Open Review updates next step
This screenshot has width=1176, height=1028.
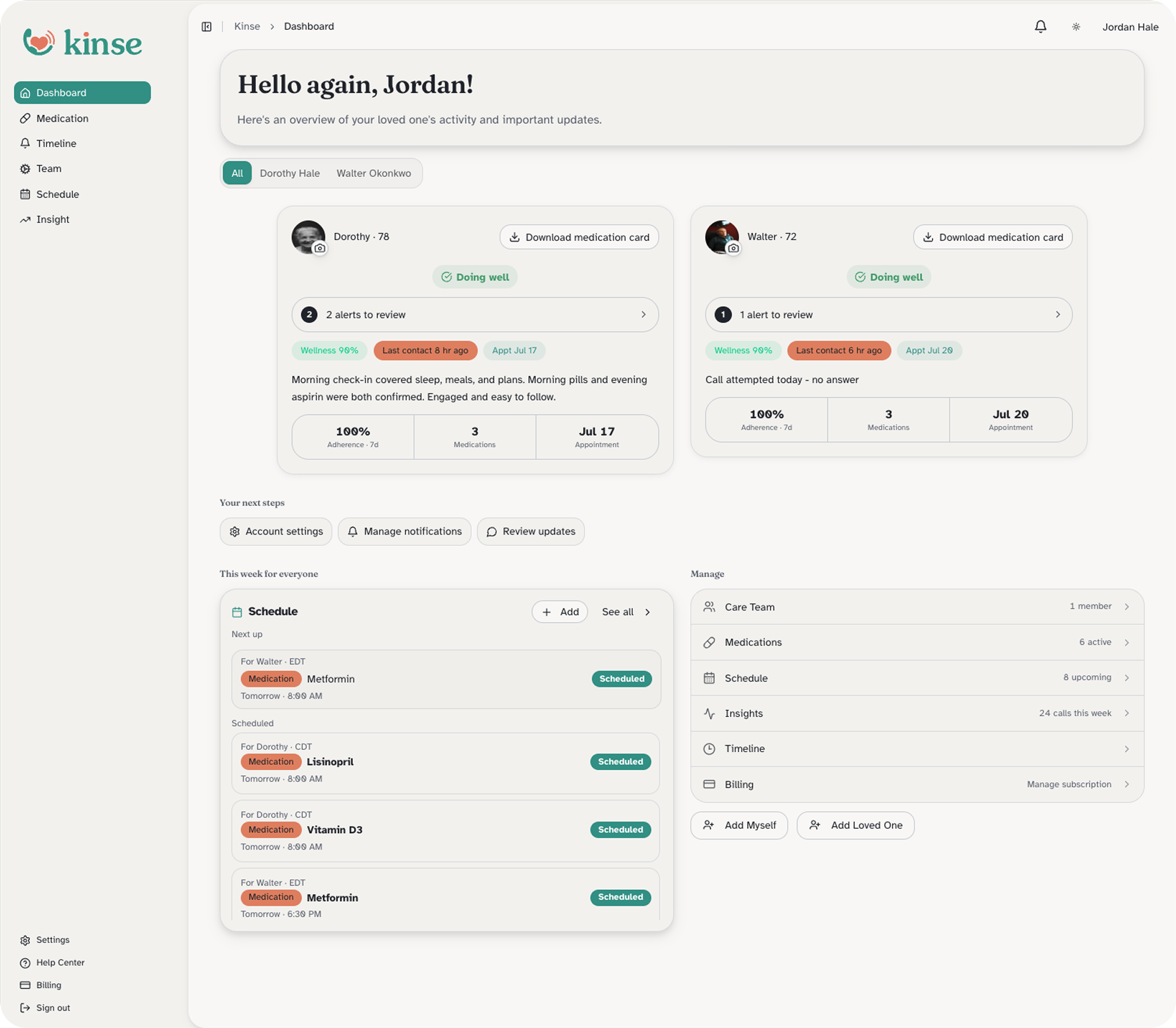[x=531, y=531]
